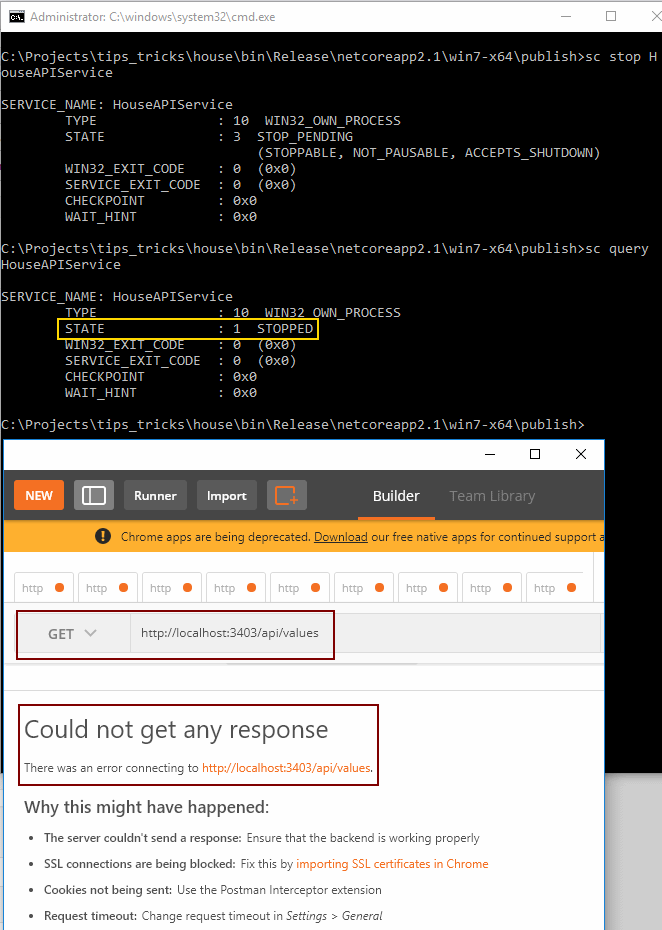
Task: Click 'SSL connections are being blocked:' text
Action: [x=139, y=864]
